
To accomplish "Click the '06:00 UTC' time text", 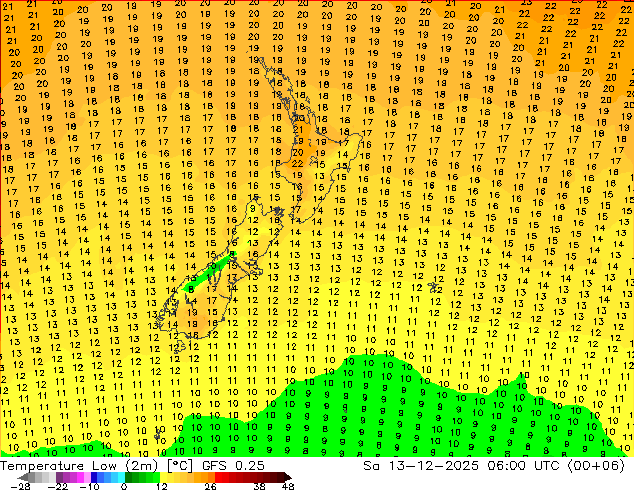I will tap(523, 466).
